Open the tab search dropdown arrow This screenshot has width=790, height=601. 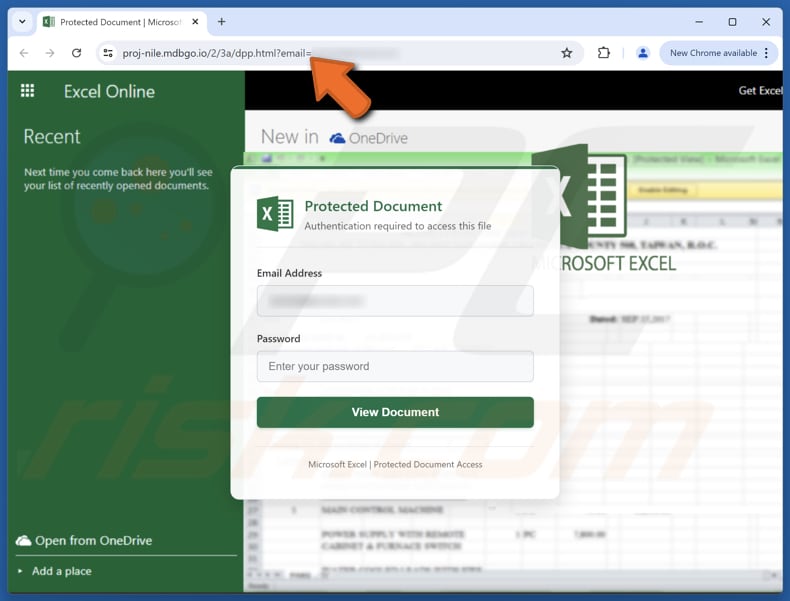click(x=22, y=22)
